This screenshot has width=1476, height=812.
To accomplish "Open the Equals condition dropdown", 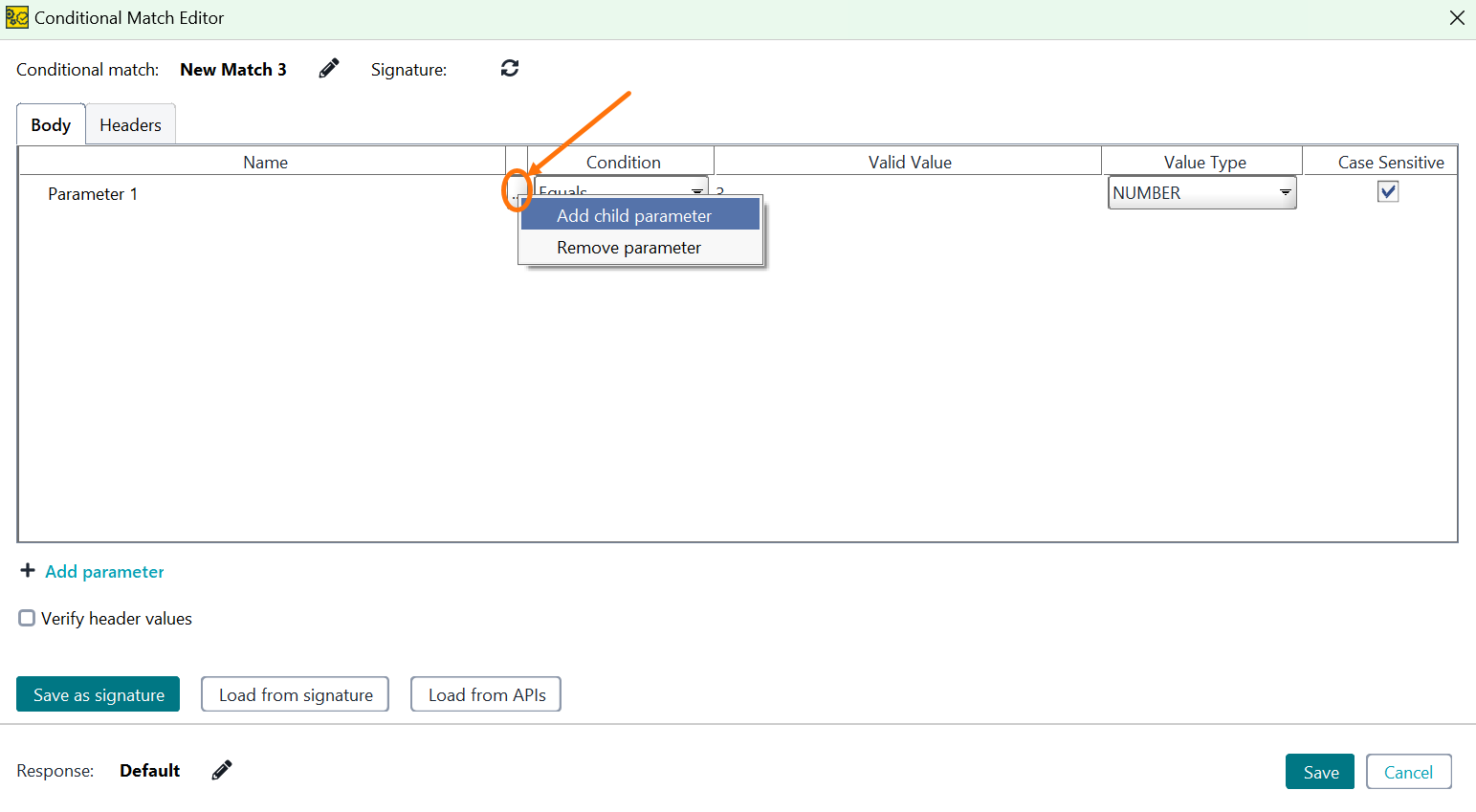I will tap(696, 191).
